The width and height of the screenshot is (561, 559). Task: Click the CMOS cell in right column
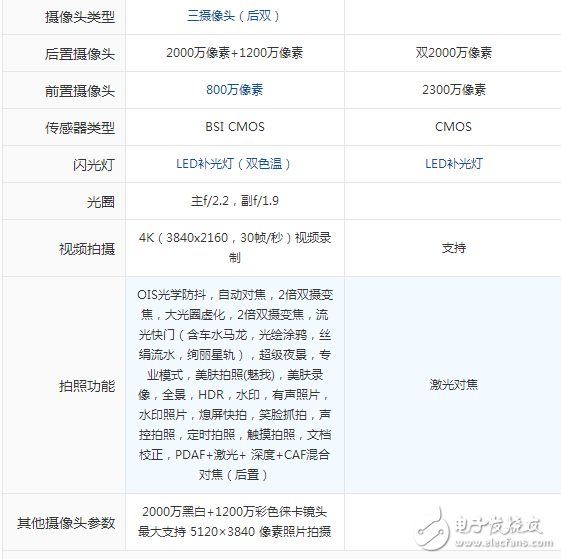click(453, 127)
